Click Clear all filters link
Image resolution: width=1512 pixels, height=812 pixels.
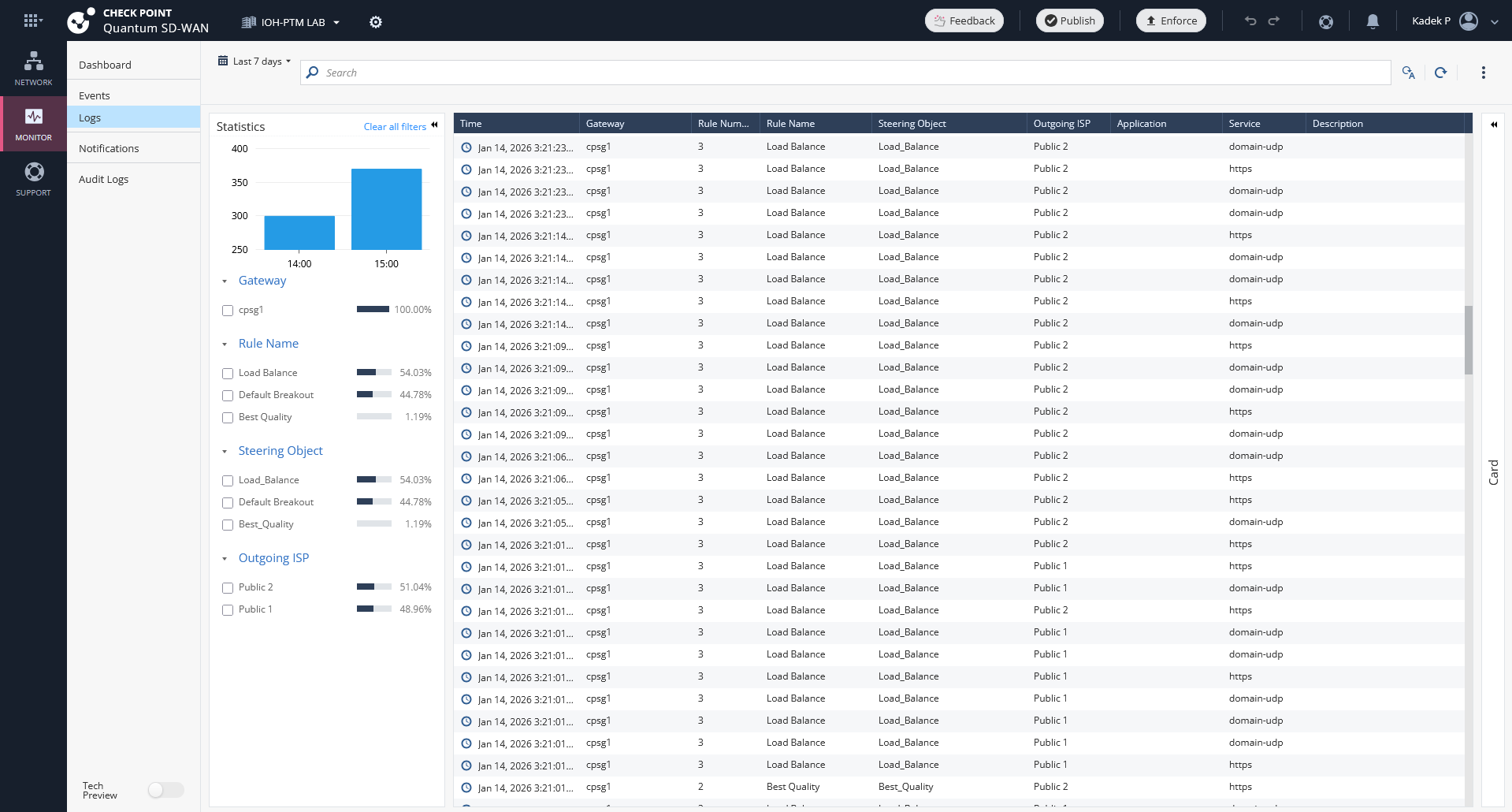coord(395,127)
